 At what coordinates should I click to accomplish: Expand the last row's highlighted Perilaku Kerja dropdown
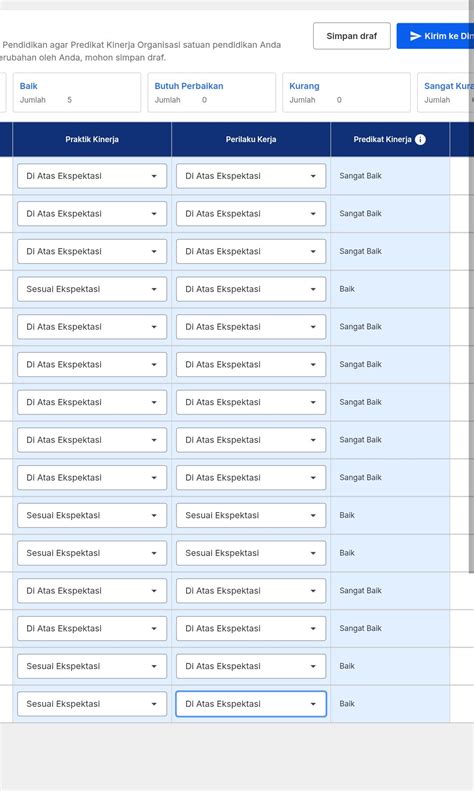click(x=251, y=704)
